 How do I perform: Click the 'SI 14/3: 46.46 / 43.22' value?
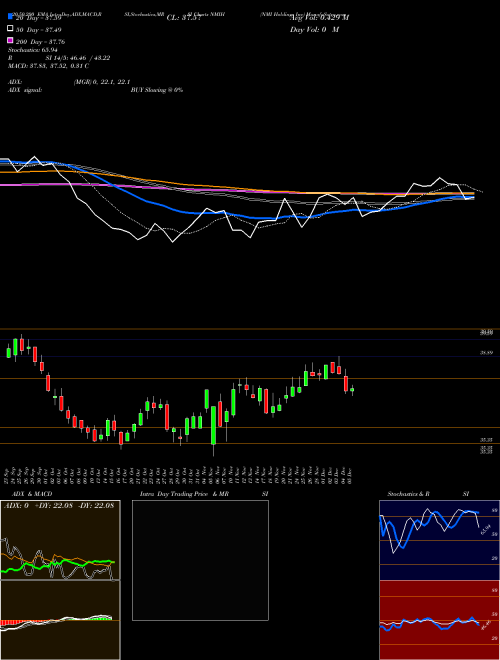pos(78,58)
